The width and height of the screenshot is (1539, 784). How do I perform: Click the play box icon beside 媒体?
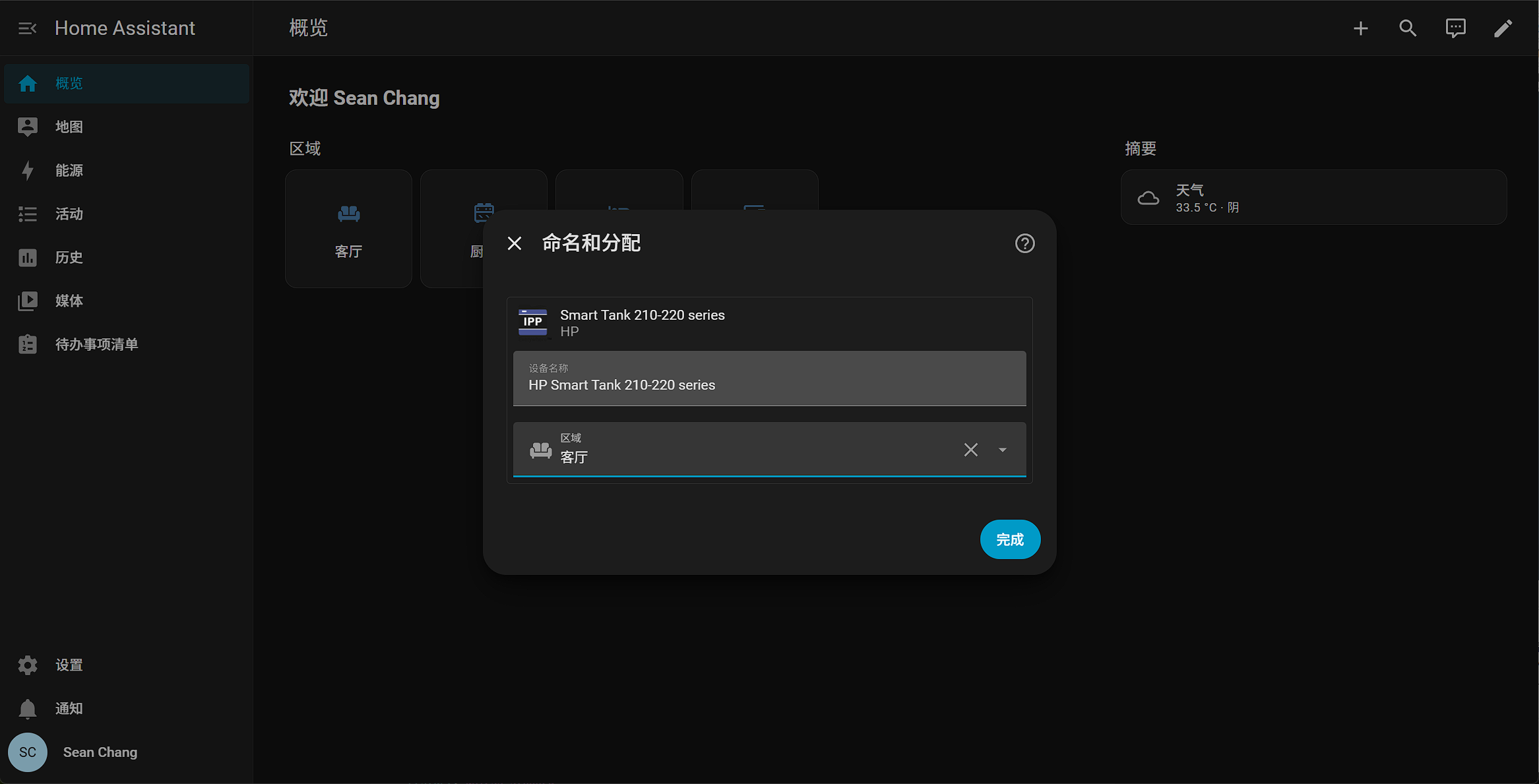(28, 301)
